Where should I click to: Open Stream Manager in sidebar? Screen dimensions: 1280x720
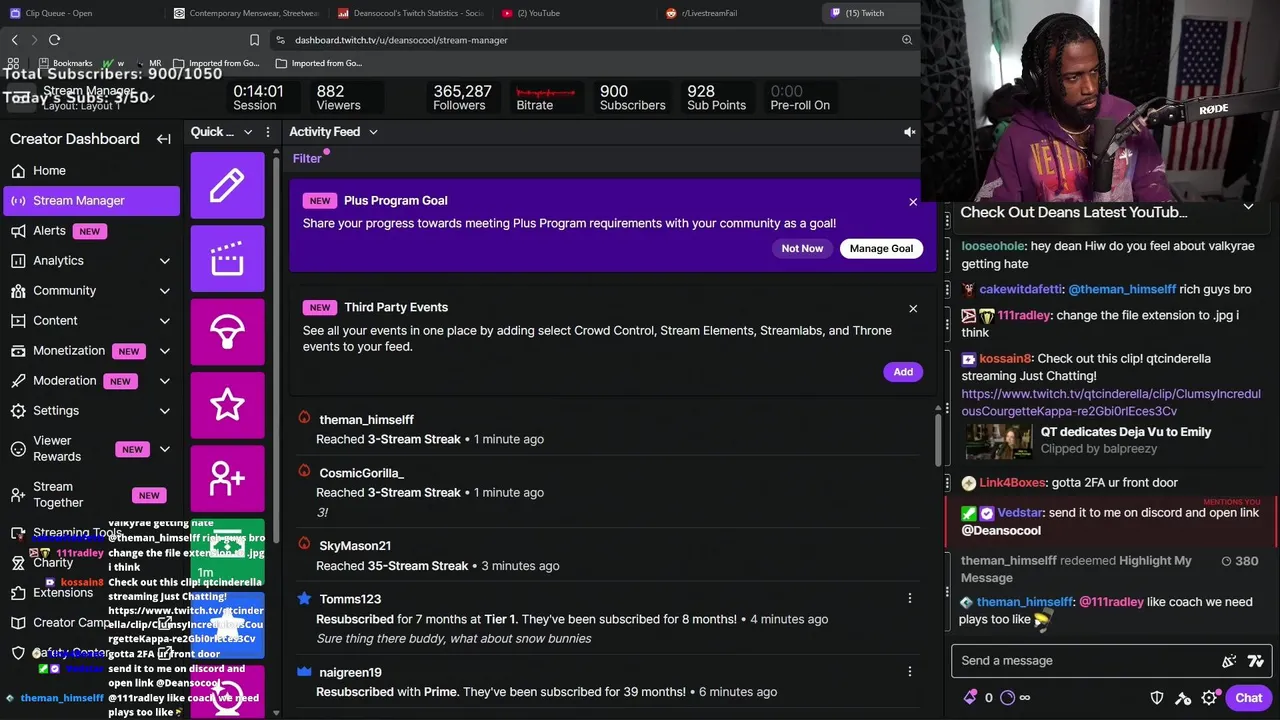[91, 201]
